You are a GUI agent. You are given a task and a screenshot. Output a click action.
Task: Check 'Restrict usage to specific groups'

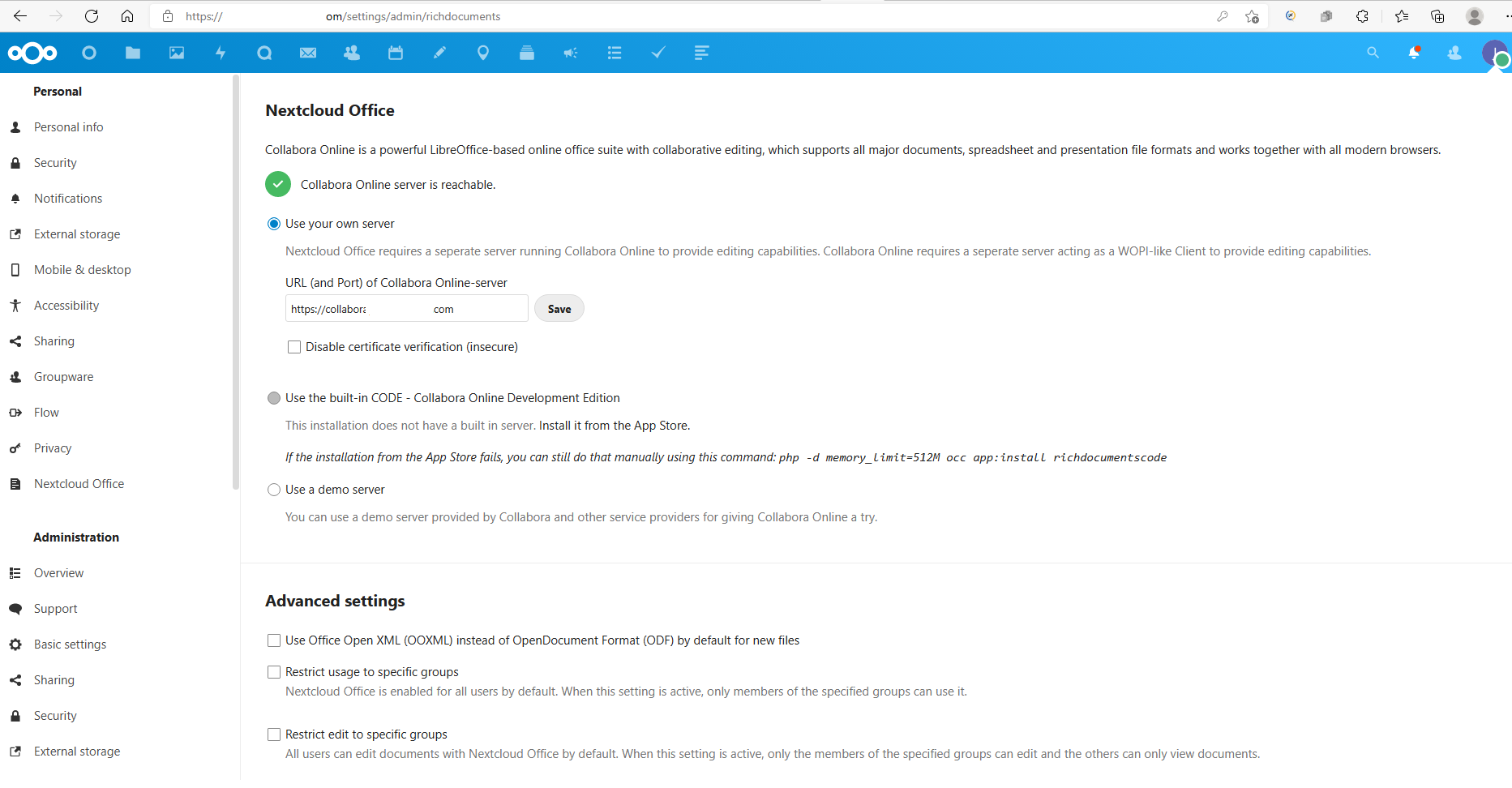[274, 672]
